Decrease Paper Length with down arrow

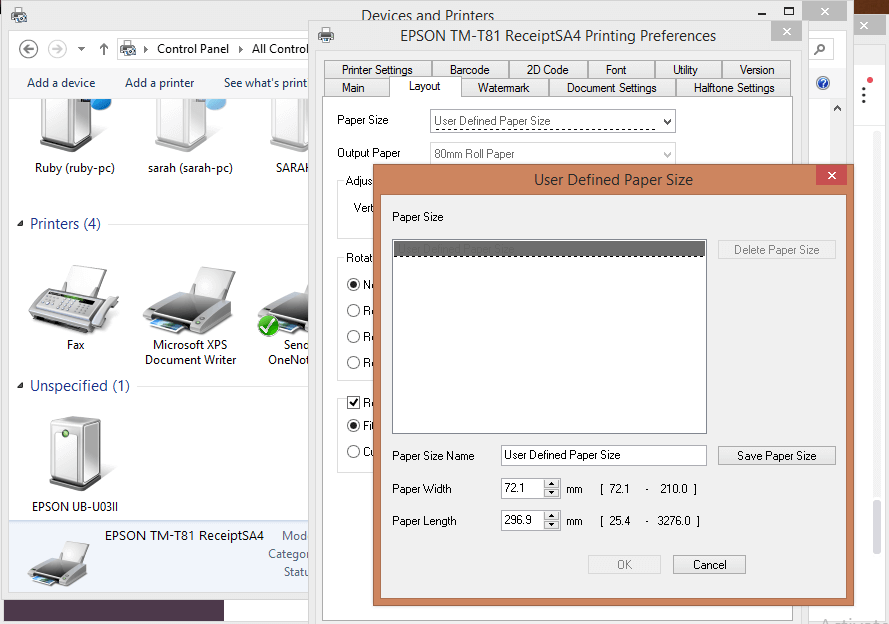click(551, 525)
